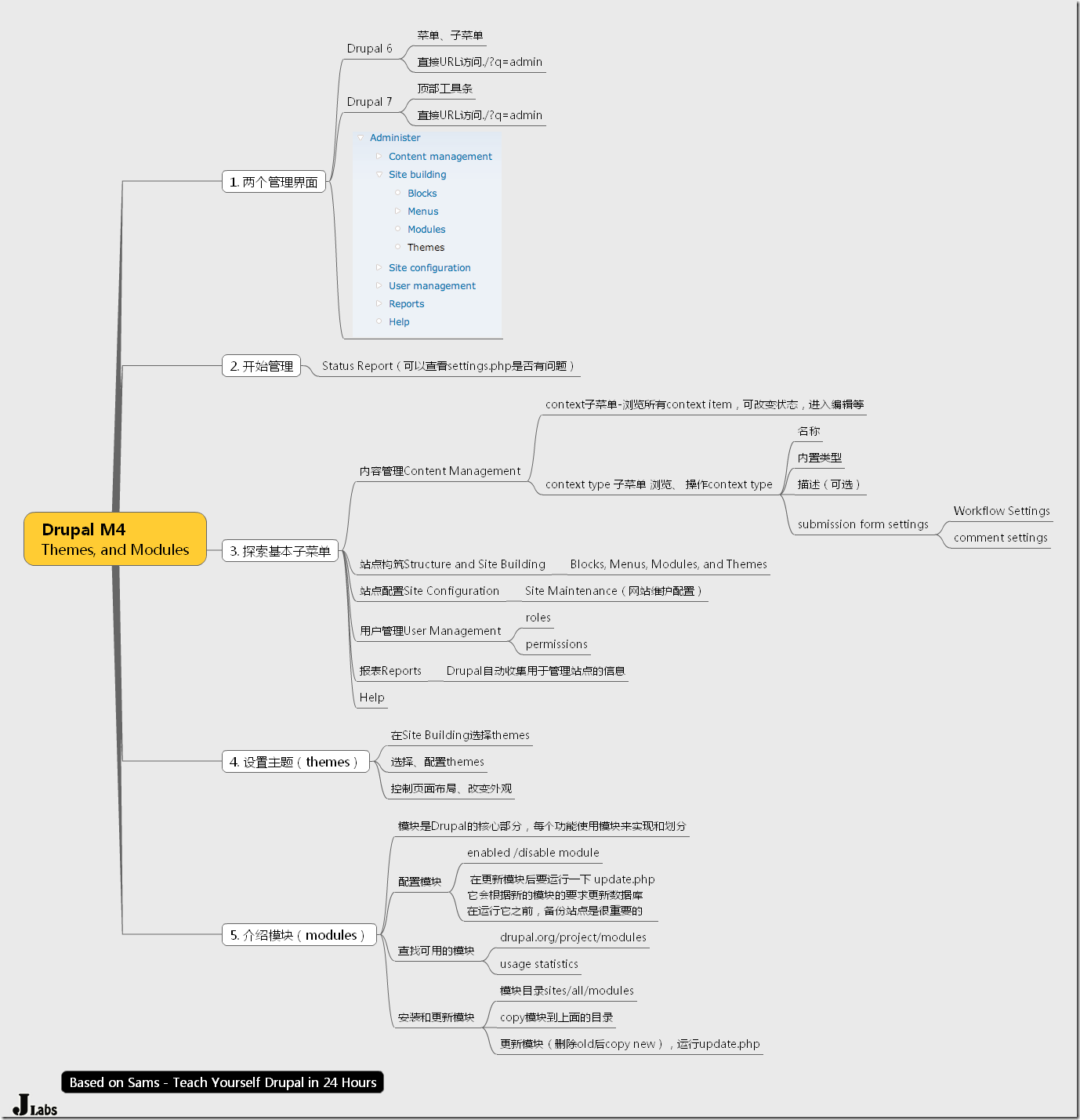Collapse the Administer tree triangle

click(361, 138)
